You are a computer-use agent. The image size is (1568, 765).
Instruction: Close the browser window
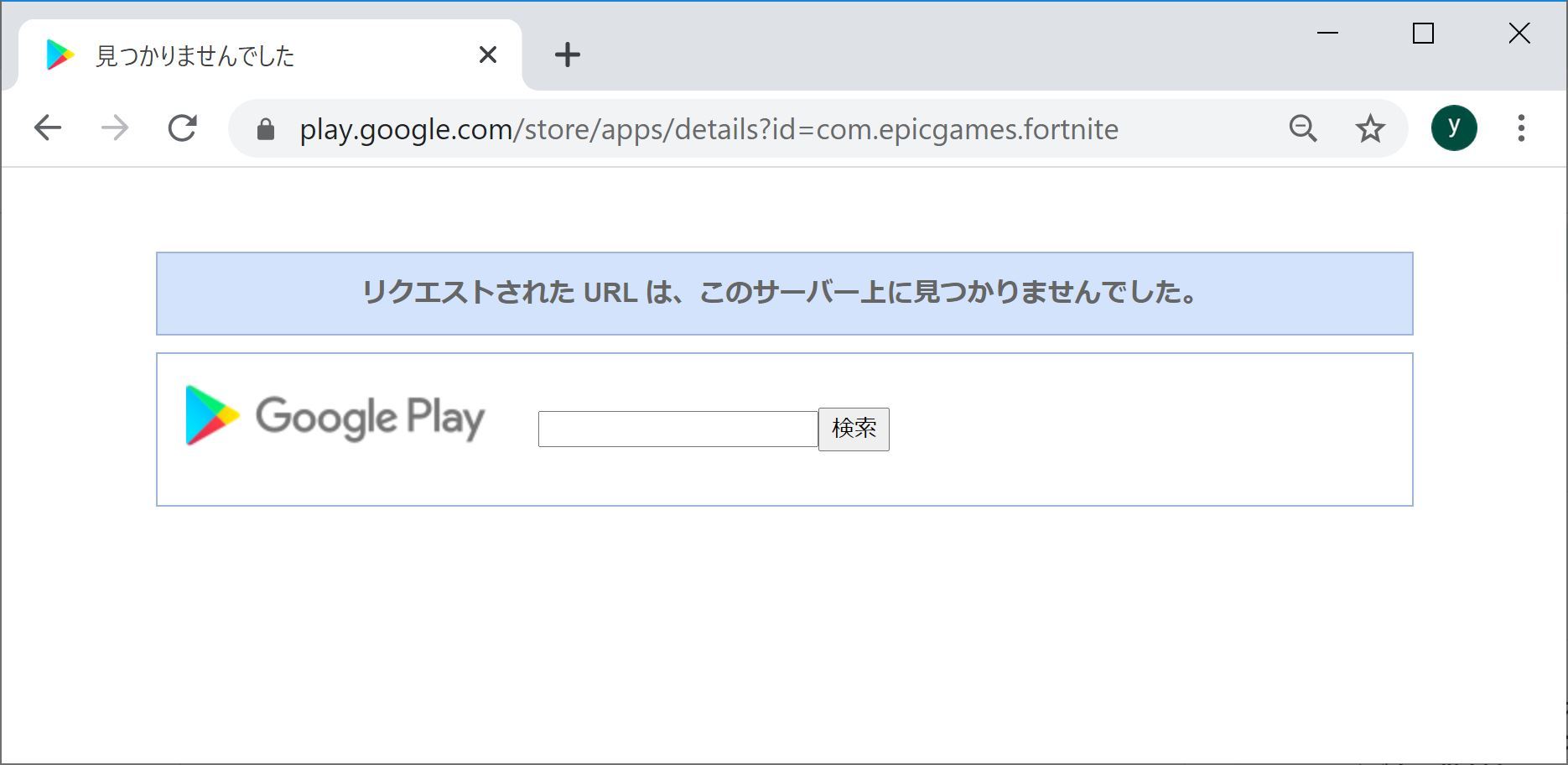pyautogui.click(x=1519, y=34)
